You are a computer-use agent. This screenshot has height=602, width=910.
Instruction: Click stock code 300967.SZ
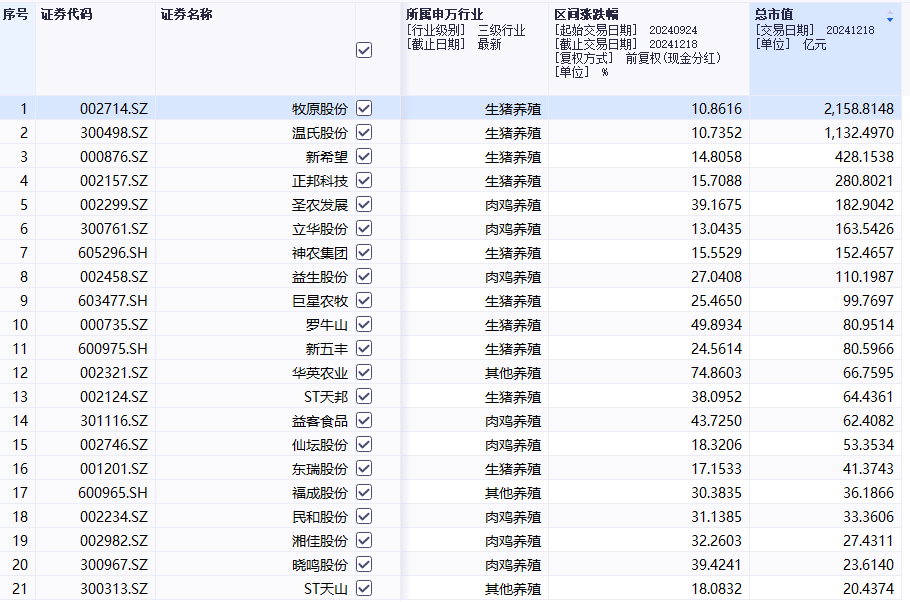[x=113, y=564]
